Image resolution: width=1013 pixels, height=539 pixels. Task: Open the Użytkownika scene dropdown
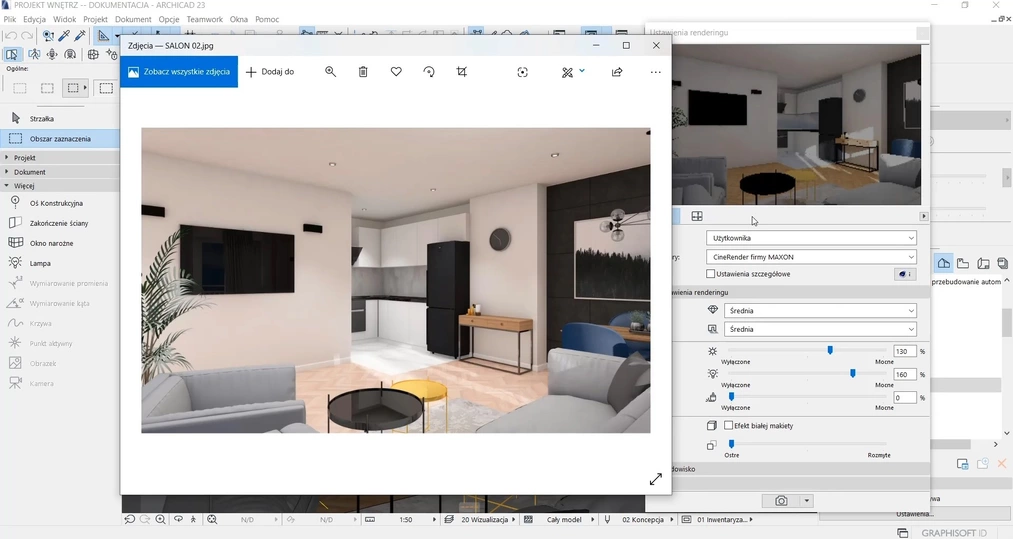click(x=812, y=238)
